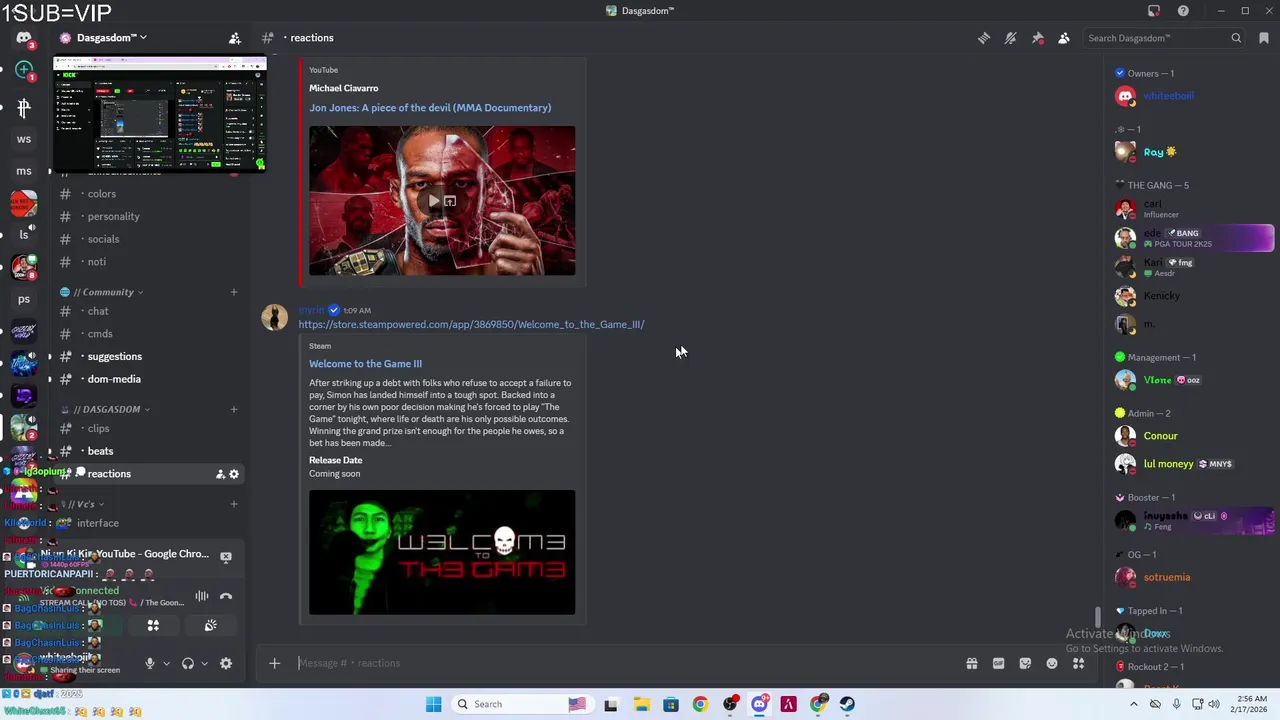Viewport: 1280px width, 720px height.
Task: Open the emoji picker
Action: 1052,663
